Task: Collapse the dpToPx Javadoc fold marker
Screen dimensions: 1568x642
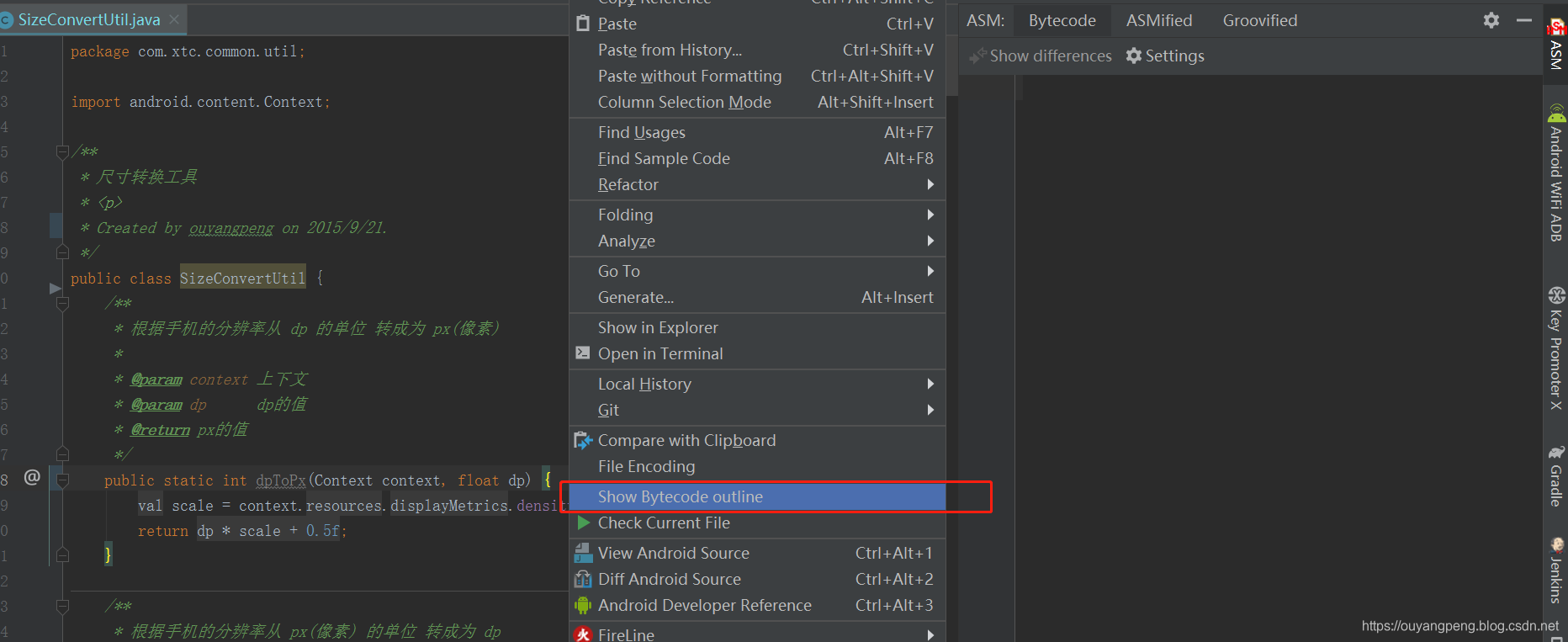Action: pos(62,303)
